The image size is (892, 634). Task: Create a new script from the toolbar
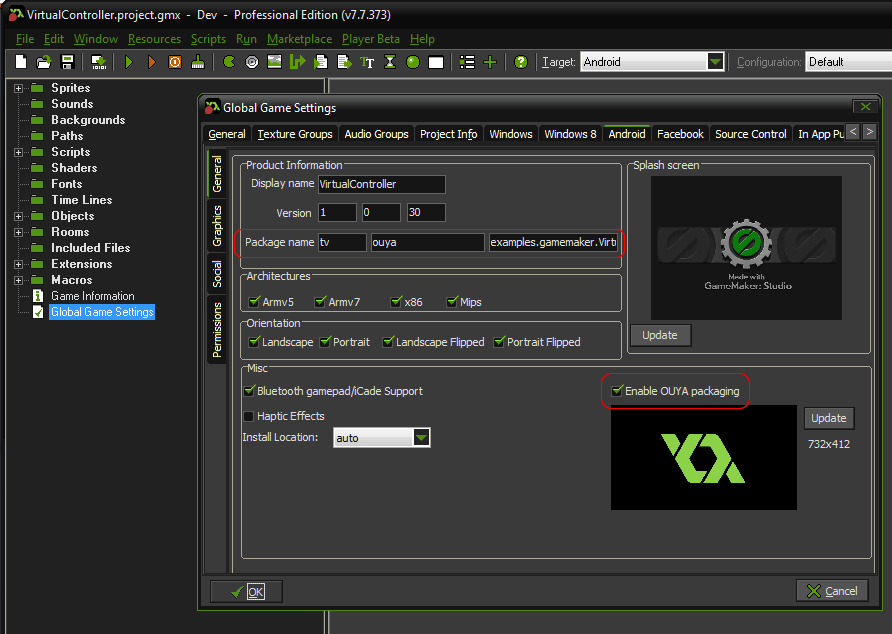pos(321,61)
